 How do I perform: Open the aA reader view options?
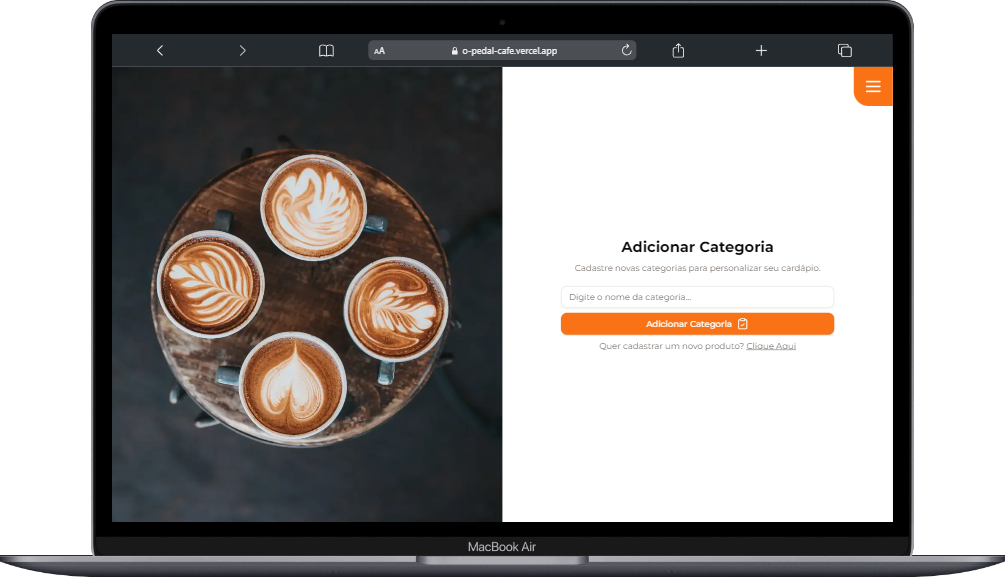(x=379, y=51)
